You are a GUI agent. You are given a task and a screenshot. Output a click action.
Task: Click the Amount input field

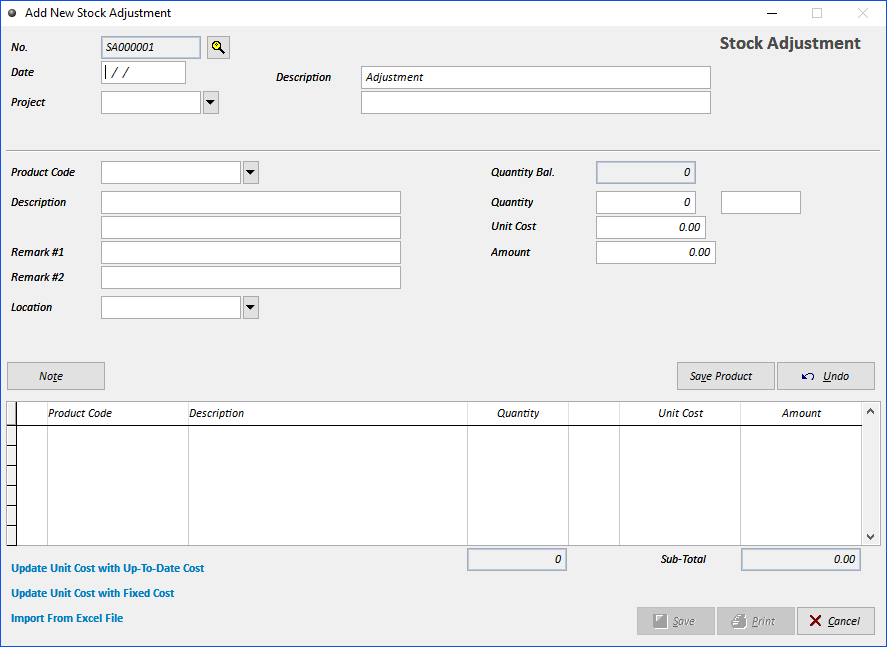(x=656, y=252)
